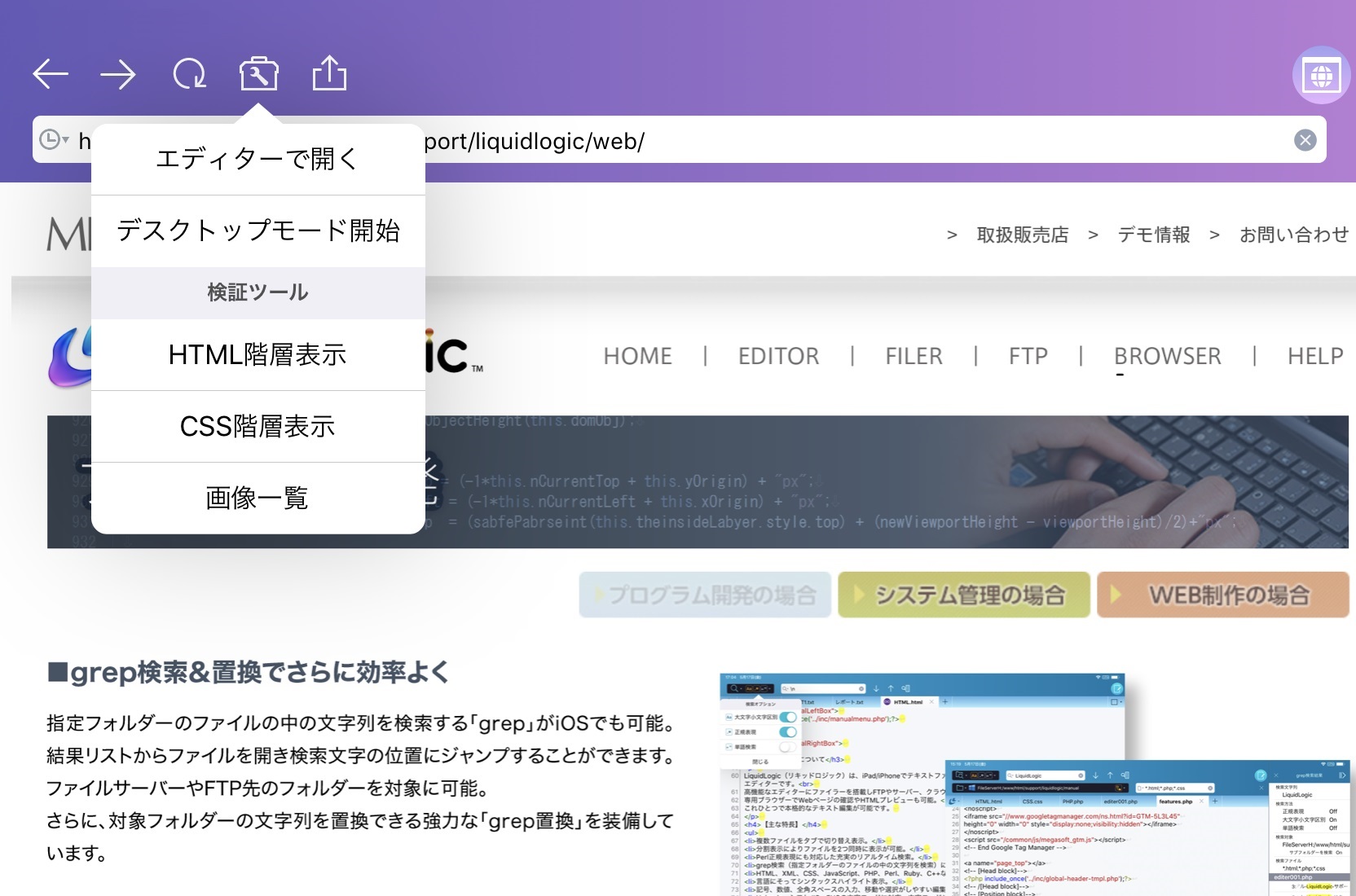
Task: Choose デスクトップモード開始 menu option
Action: [258, 231]
